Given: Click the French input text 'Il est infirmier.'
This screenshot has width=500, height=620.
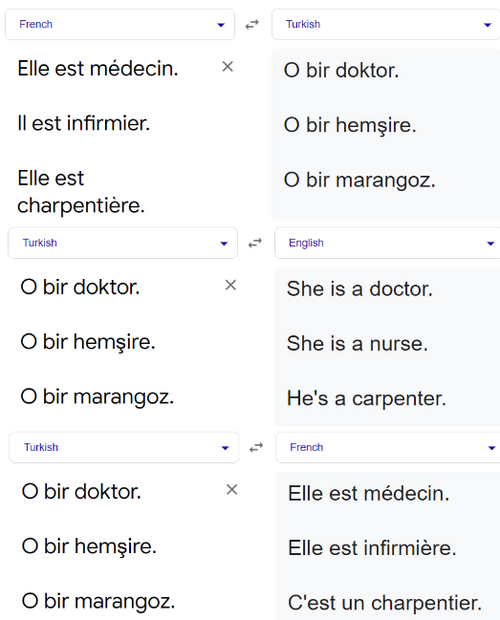Looking at the screenshot, I should click(x=84, y=123).
